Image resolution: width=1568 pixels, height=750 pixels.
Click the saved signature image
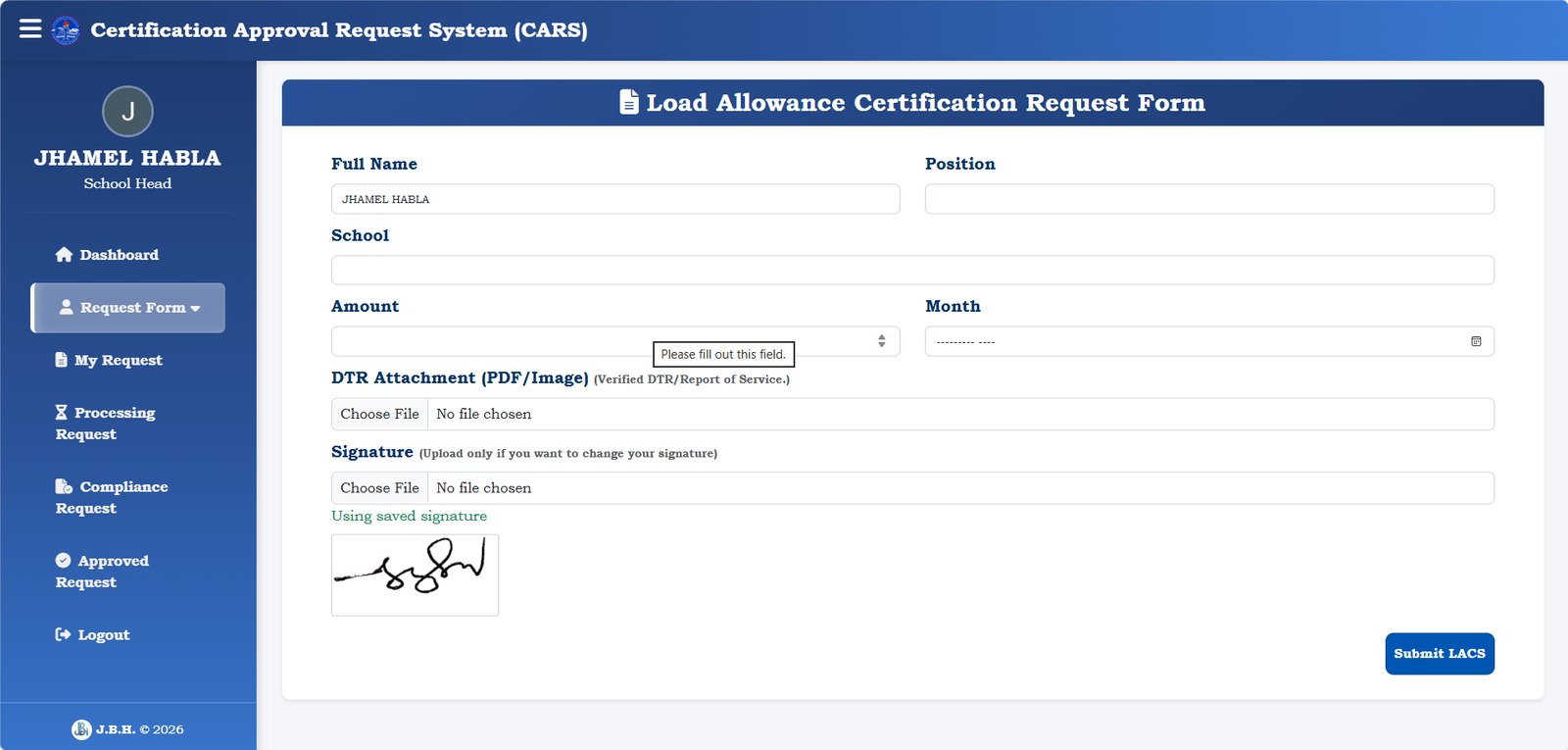pos(415,575)
